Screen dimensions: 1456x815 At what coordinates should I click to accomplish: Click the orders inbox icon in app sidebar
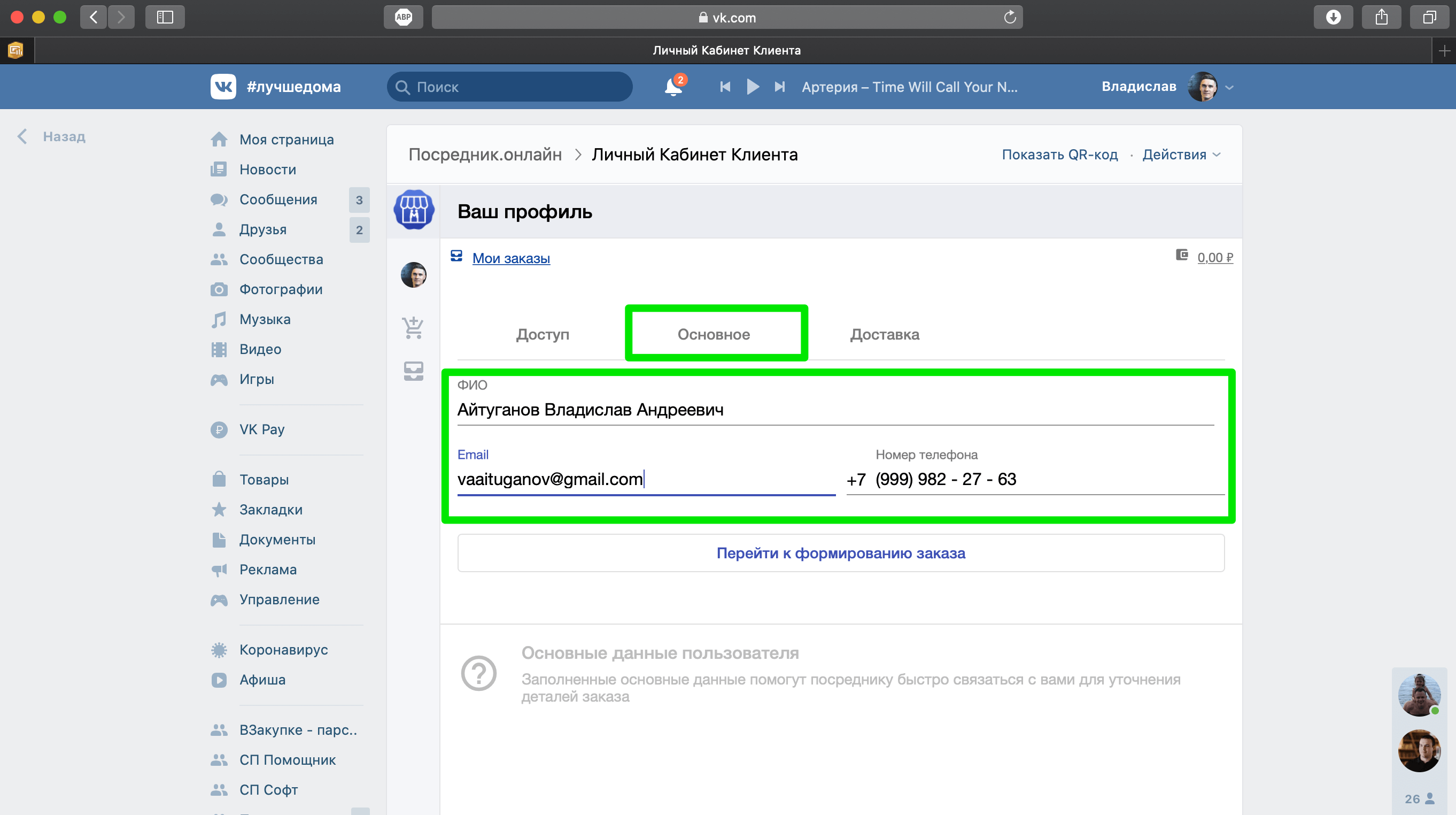point(413,371)
